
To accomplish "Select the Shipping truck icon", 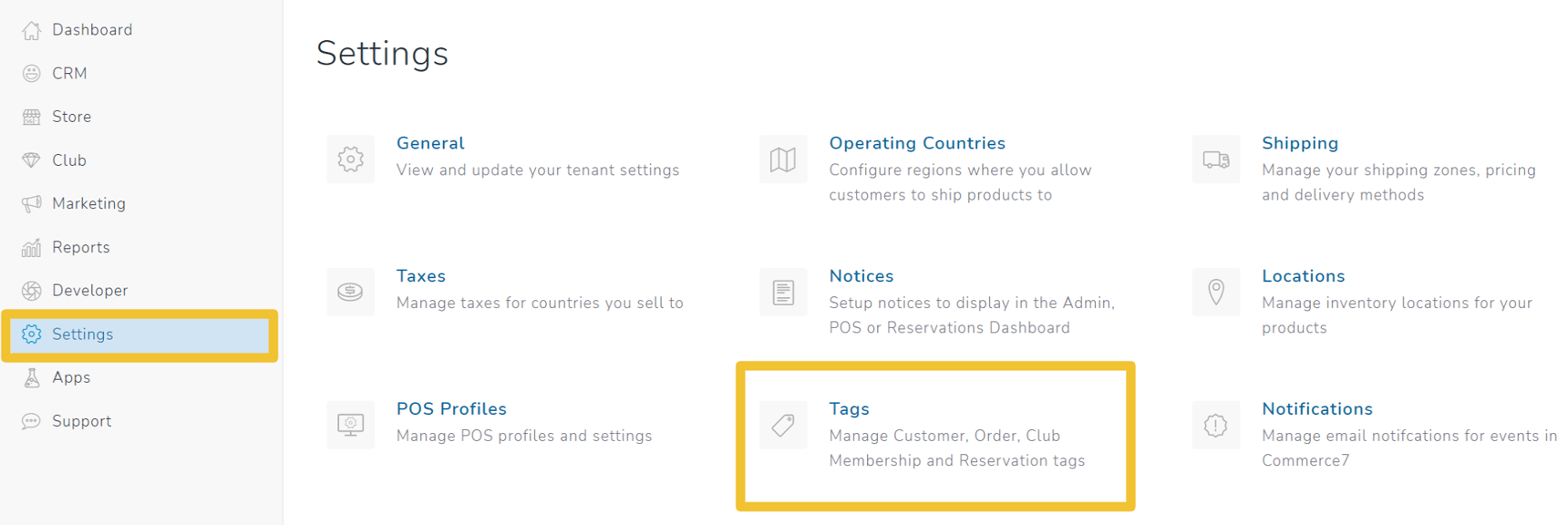I will (x=1215, y=159).
